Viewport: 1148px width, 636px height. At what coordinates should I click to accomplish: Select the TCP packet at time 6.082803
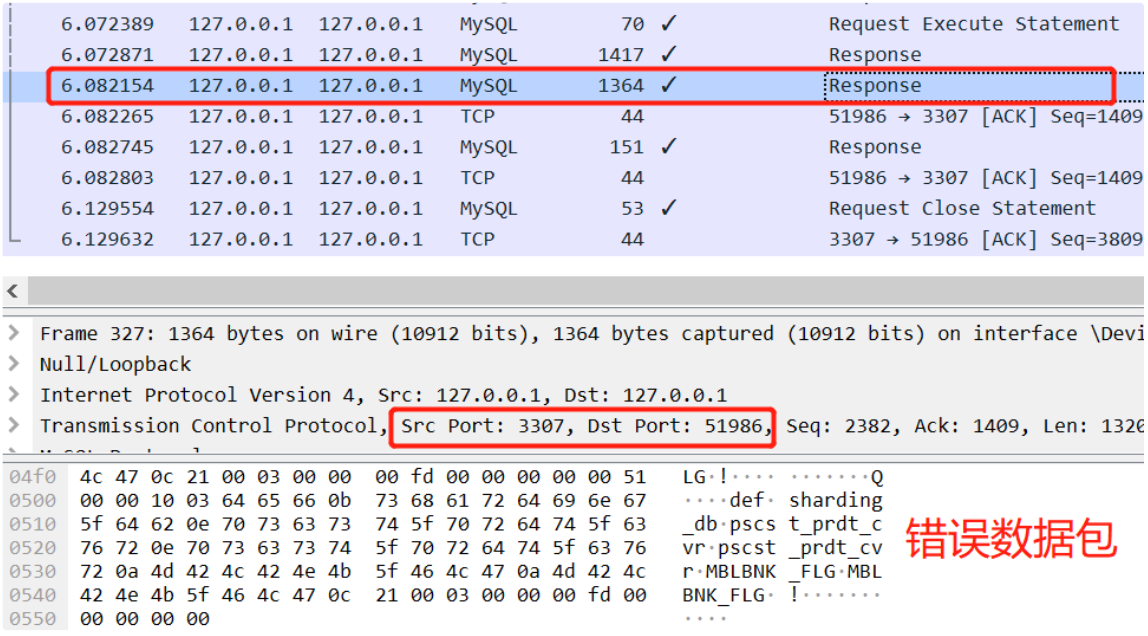[573, 178]
